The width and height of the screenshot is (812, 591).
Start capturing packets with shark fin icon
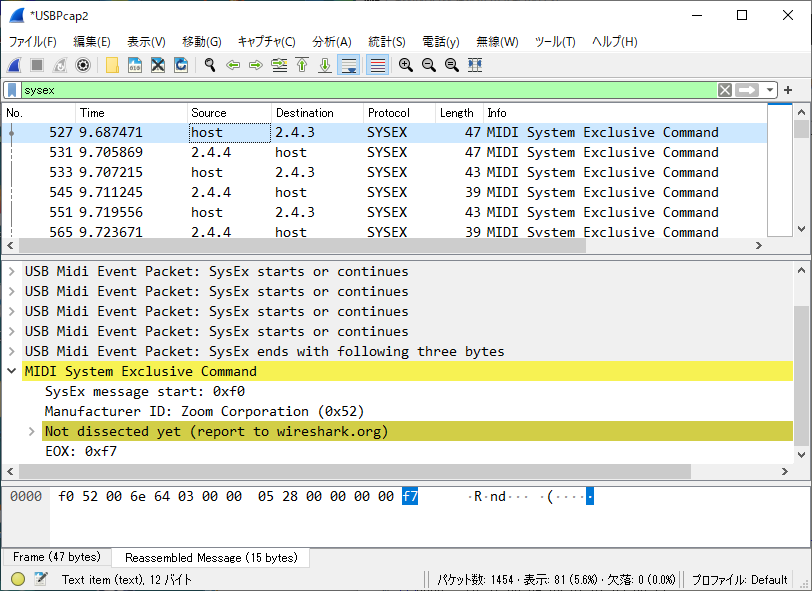[14, 65]
